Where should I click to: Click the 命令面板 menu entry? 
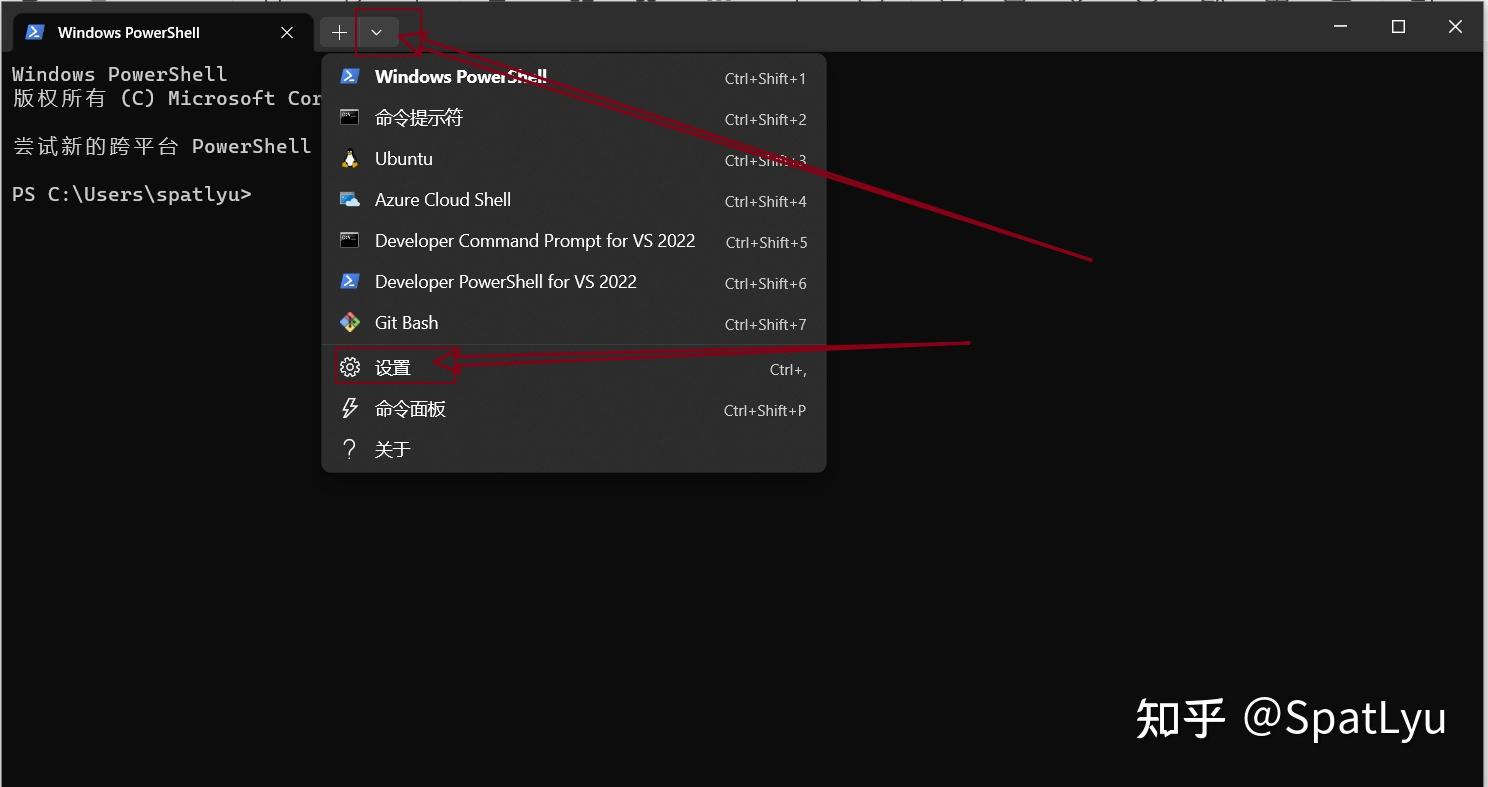410,408
